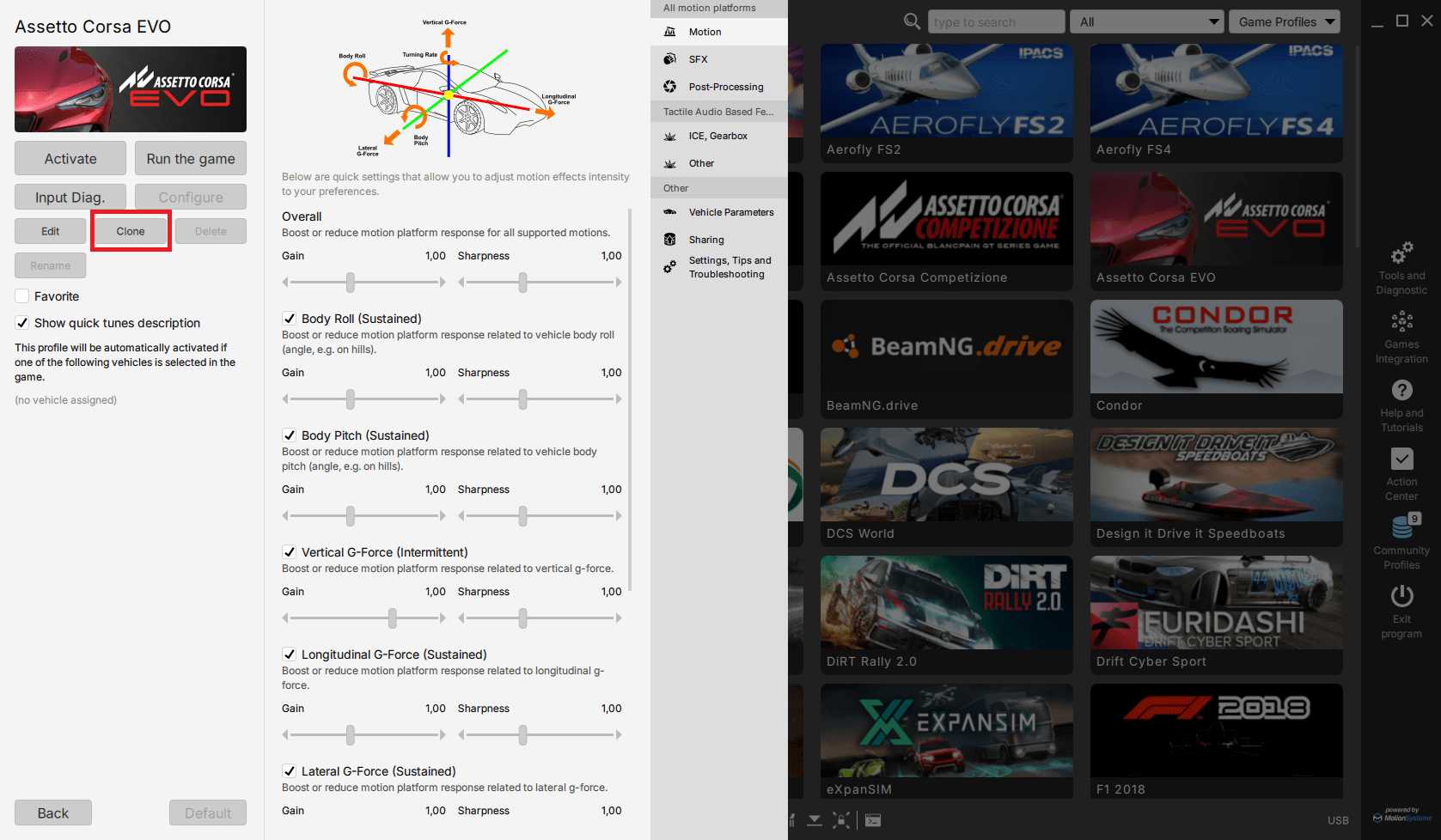Select Tactile Audio Based Fe... header
Screen dimensions: 1441x840
[x=719, y=112]
